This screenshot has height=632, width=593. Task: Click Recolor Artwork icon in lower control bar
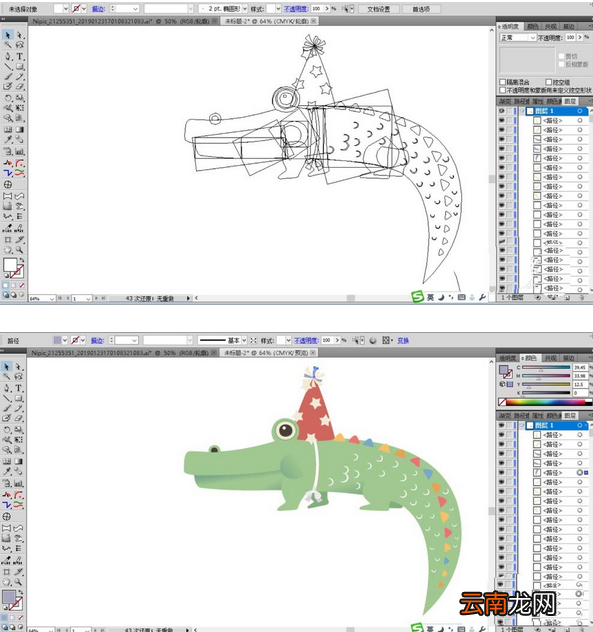click(373, 341)
